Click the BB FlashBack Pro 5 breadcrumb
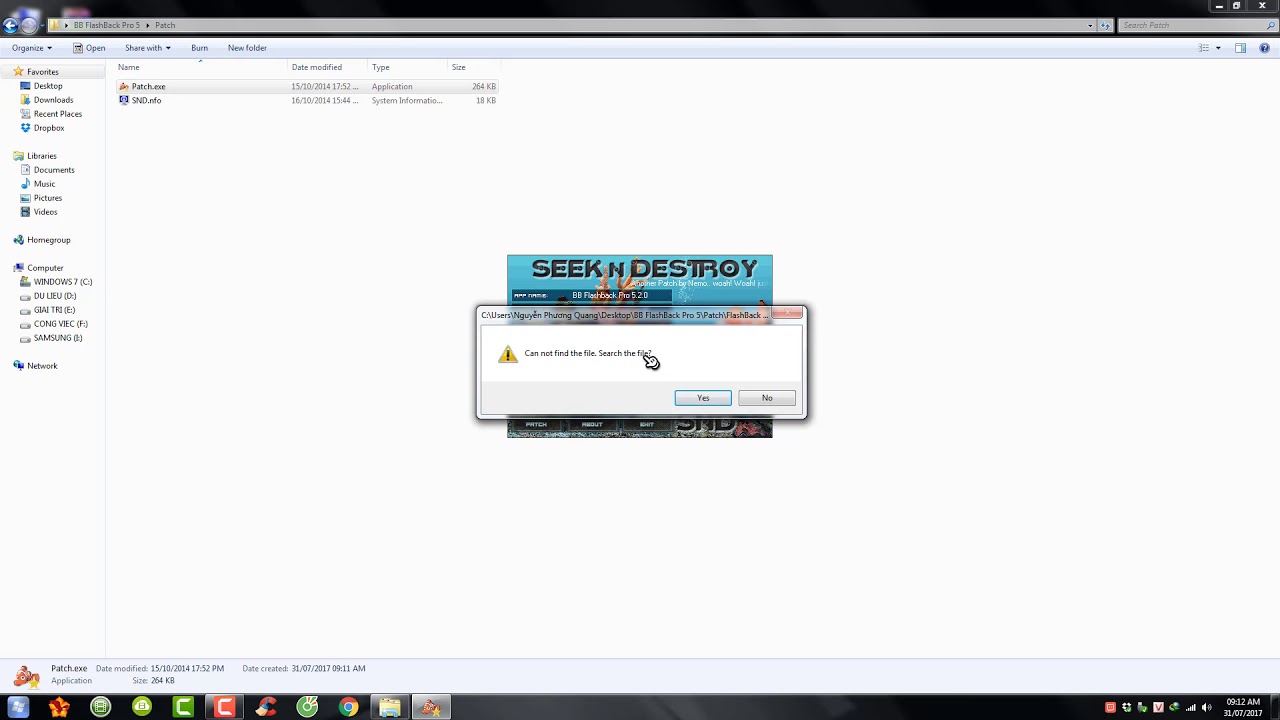 coord(106,25)
